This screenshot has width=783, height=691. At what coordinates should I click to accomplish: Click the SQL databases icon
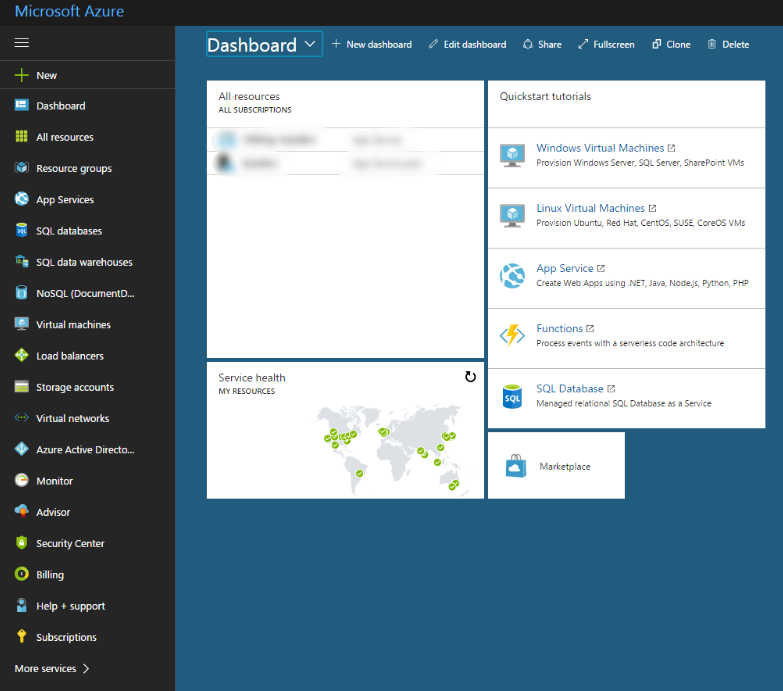pyautogui.click(x=21, y=230)
